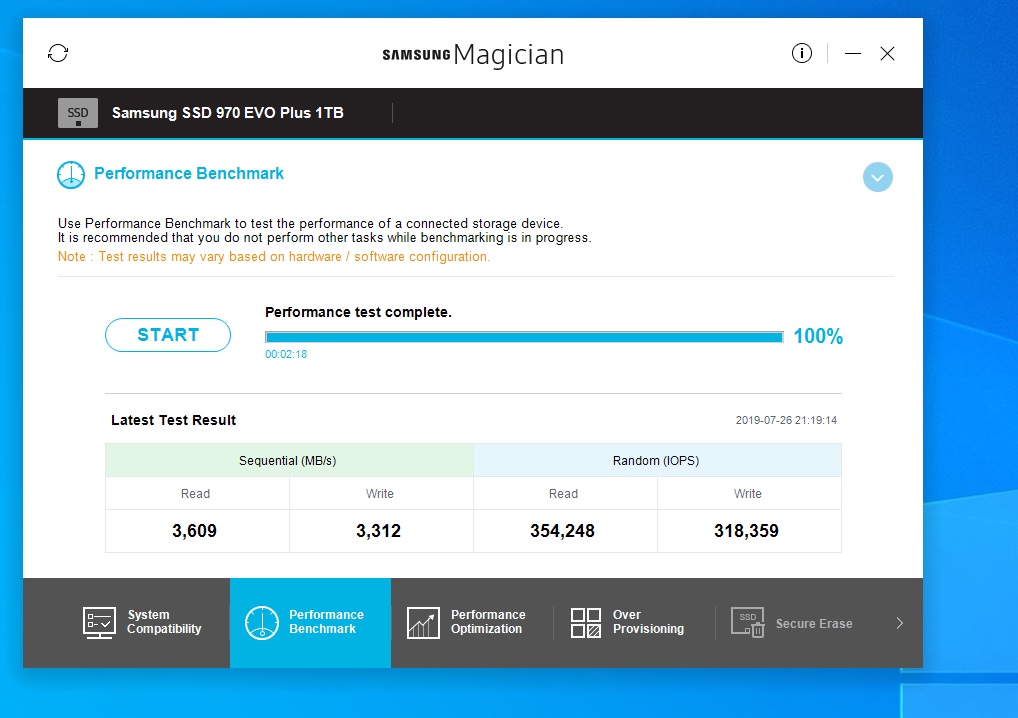Click the Performance Benchmark clock icon in header

tap(71, 175)
